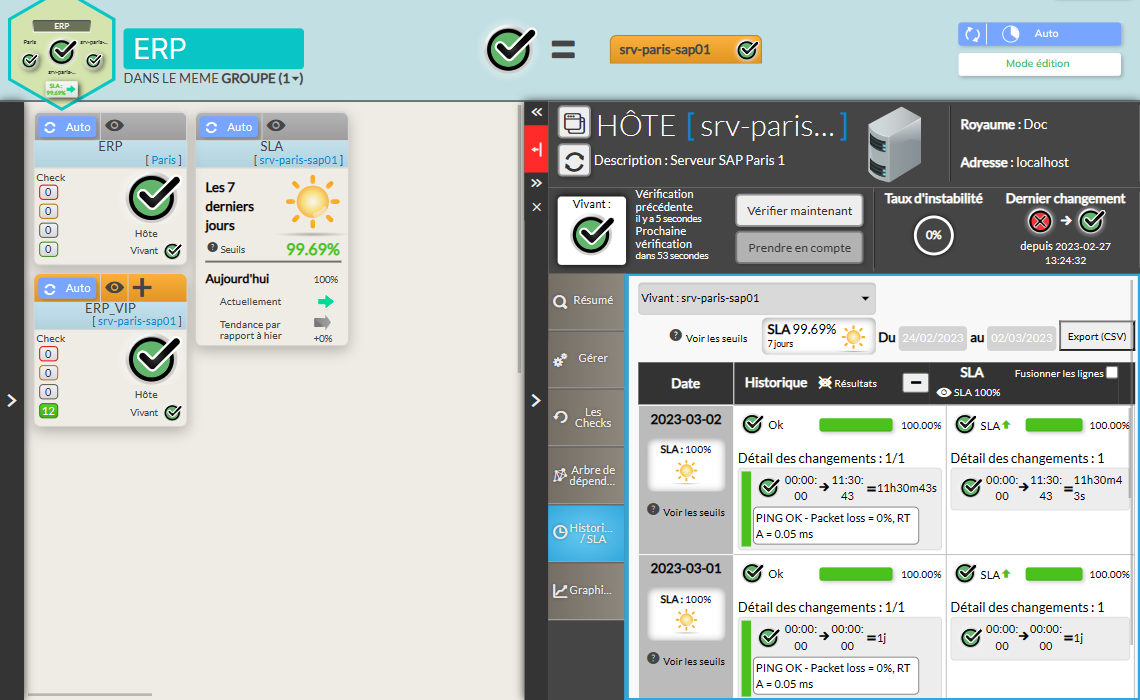Click the pie chart icon in top-right bar
This screenshot has width=1140, height=700.
1010,34
